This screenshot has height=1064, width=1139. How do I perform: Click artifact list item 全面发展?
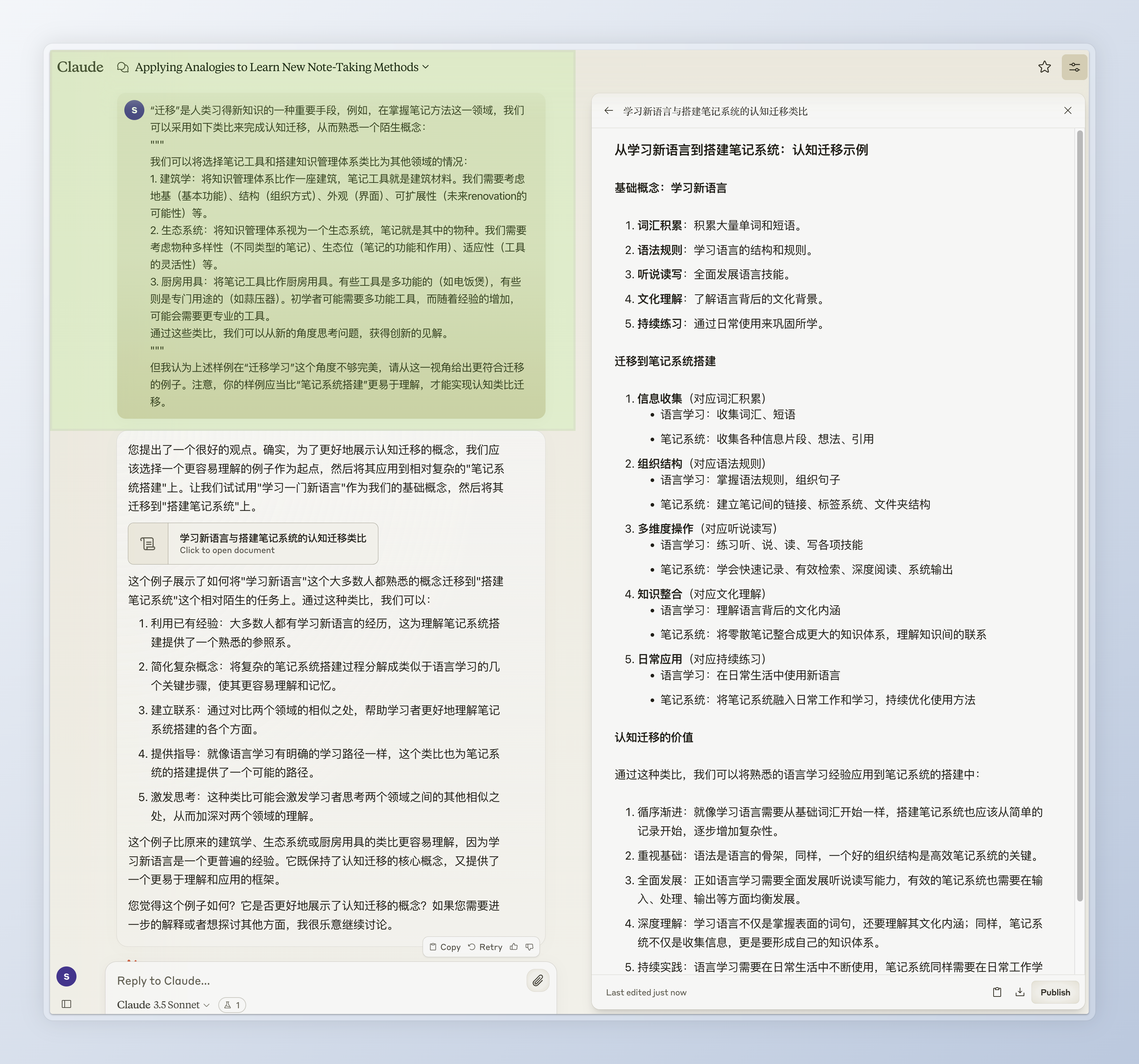coord(834,889)
